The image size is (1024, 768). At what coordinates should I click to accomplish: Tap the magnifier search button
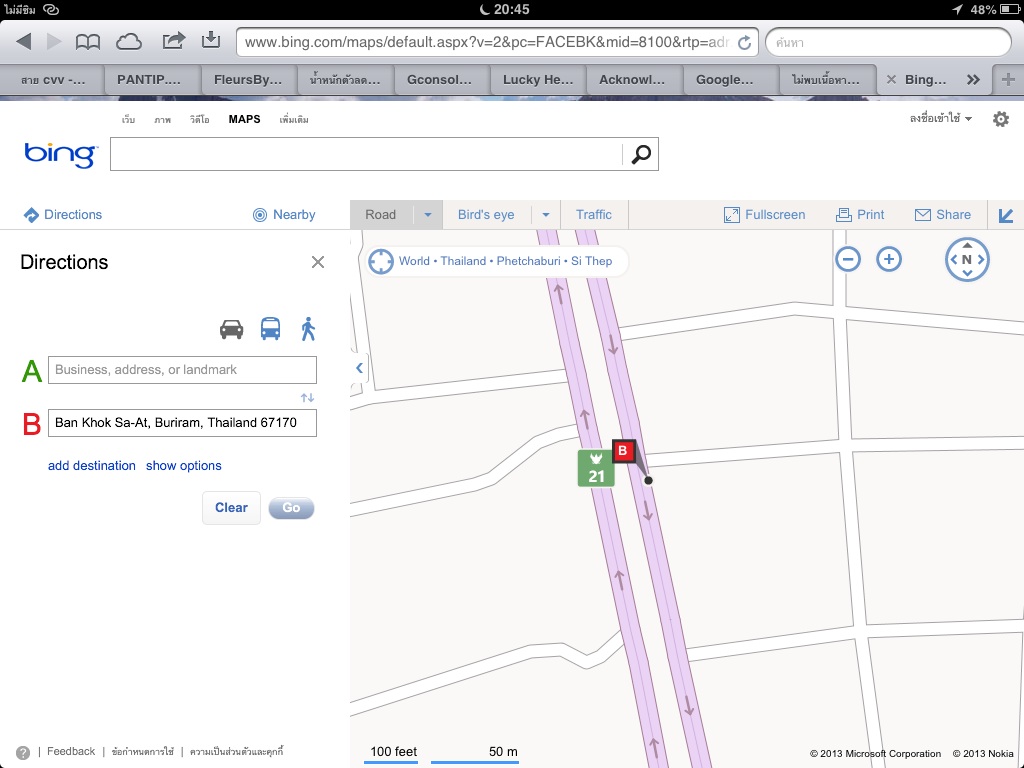click(641, 154)
